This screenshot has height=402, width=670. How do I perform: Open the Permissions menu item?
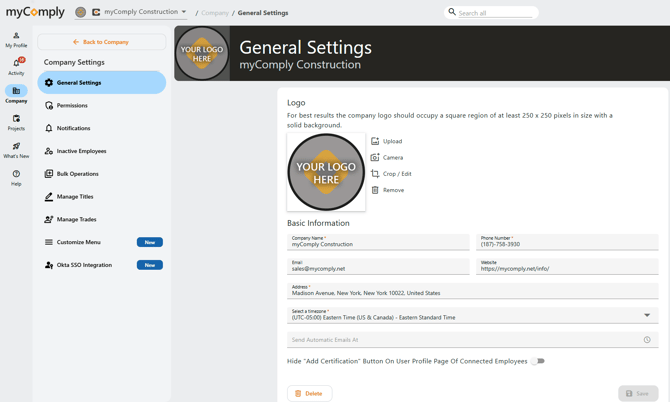102,105
